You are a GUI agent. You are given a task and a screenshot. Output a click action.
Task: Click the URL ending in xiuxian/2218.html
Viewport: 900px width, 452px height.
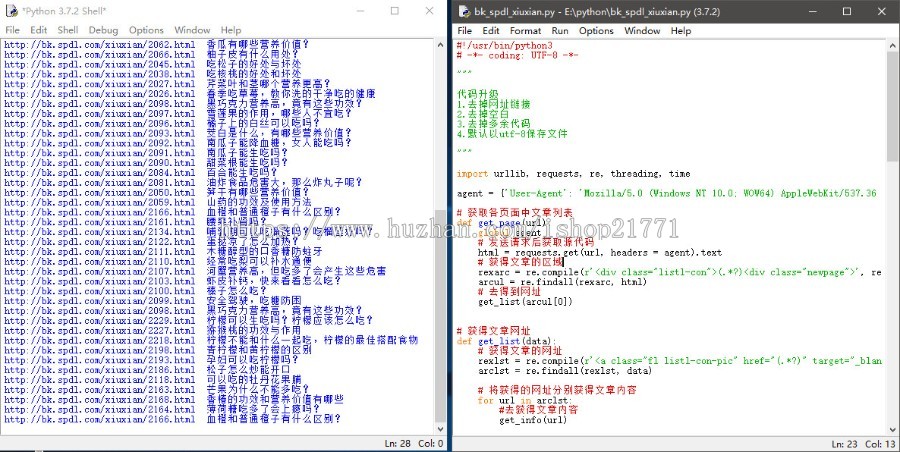coord(99,341)
